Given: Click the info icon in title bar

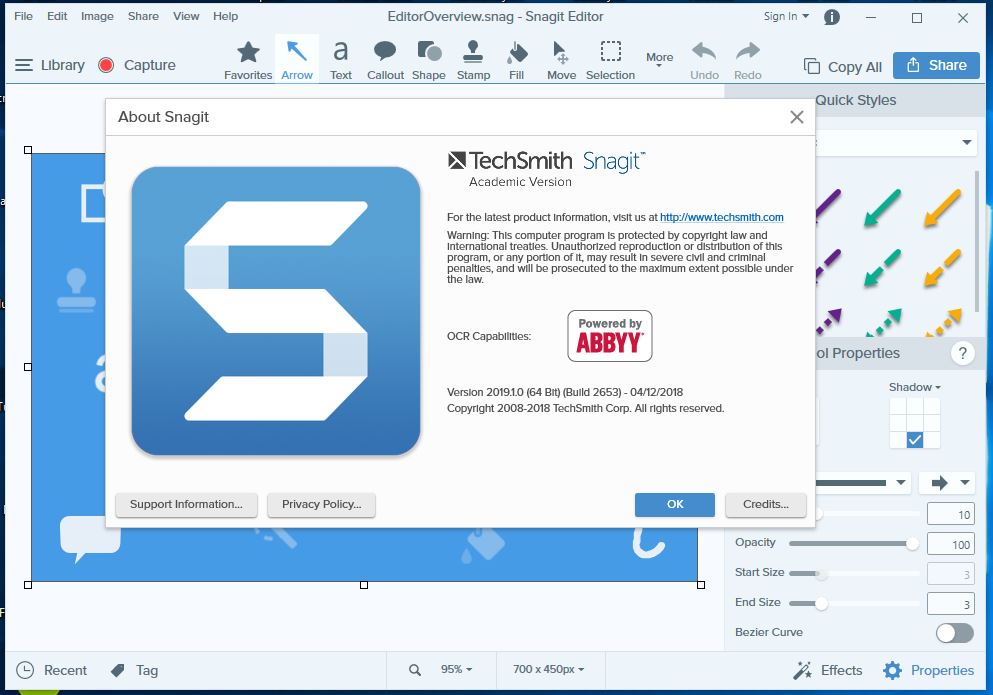Looking at the screenshot, I should [832, 17].
